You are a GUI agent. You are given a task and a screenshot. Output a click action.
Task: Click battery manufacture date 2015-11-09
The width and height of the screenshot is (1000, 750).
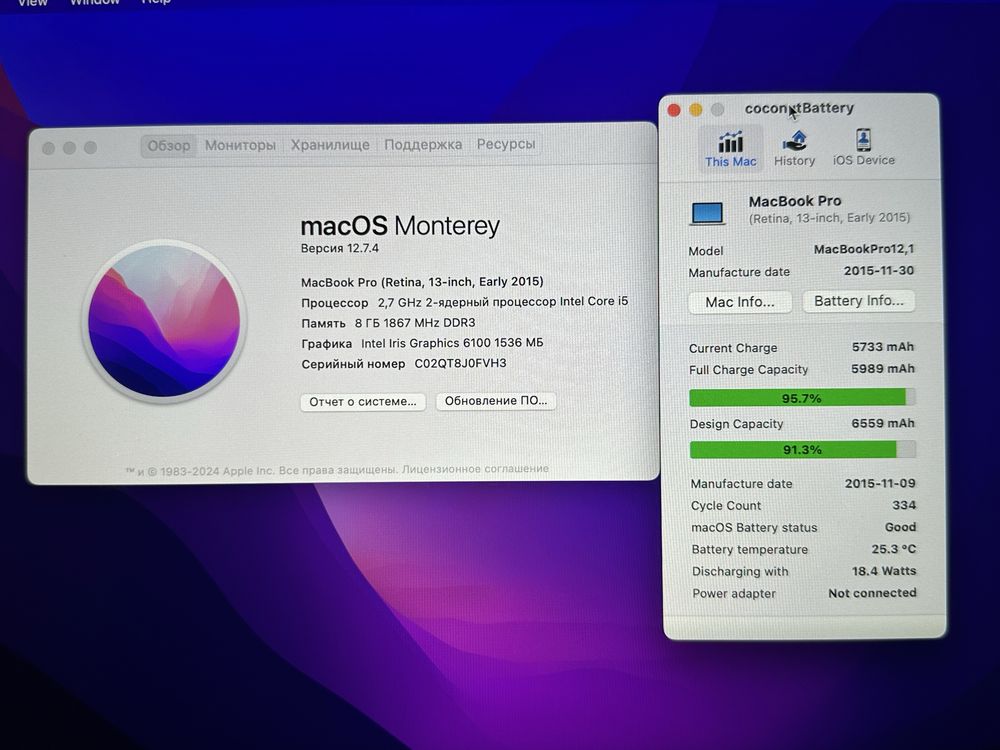[x=880, y=483]
